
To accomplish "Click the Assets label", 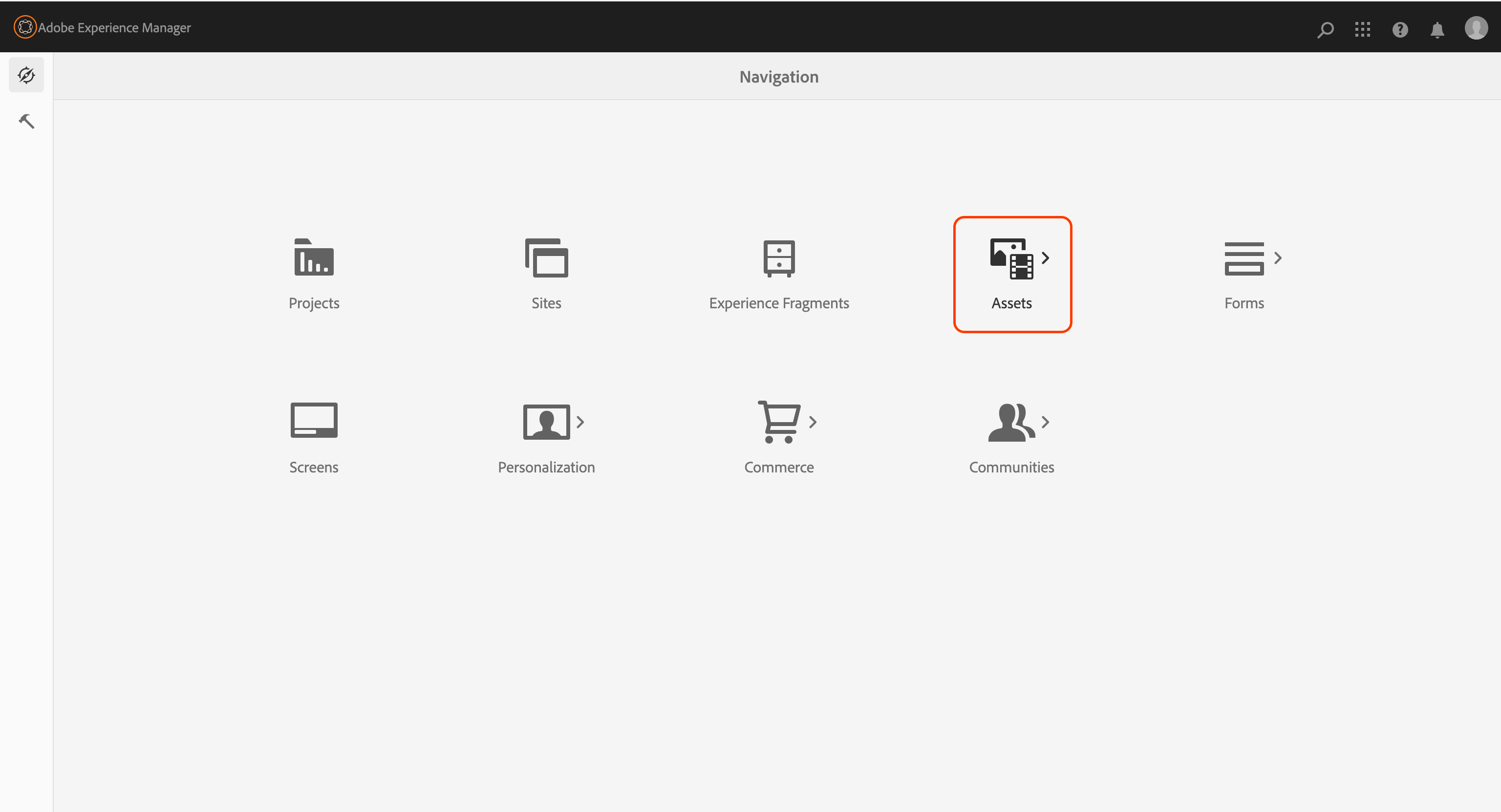I will (1011, 303).
